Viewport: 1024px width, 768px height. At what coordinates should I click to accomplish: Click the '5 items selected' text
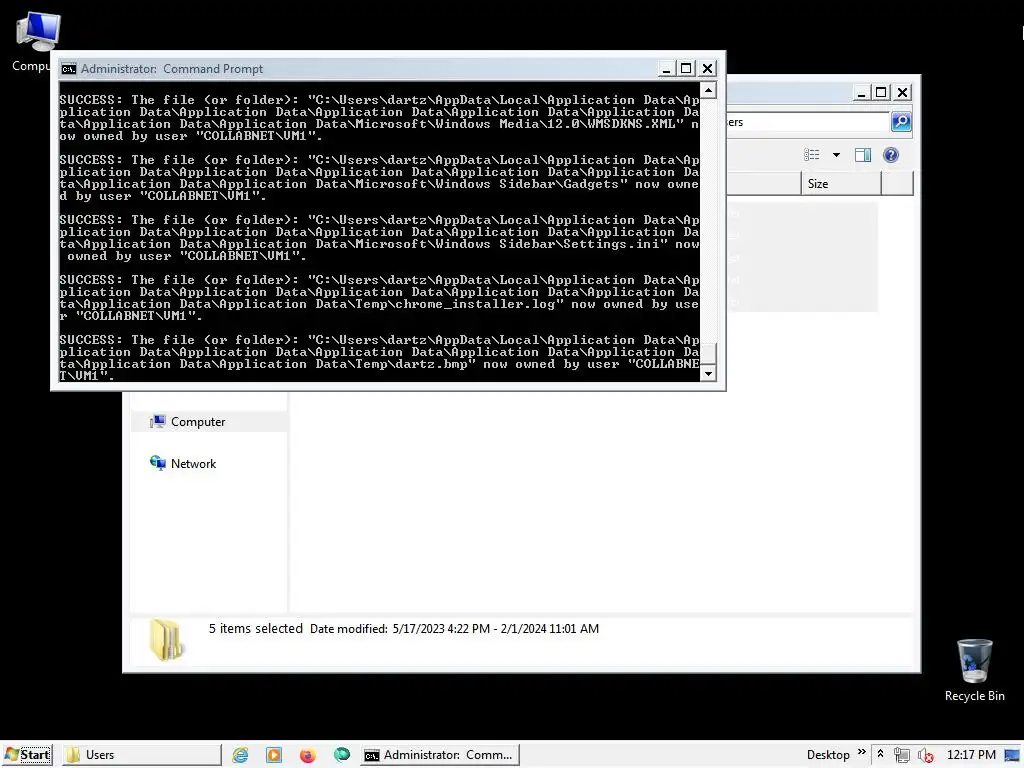255,628
